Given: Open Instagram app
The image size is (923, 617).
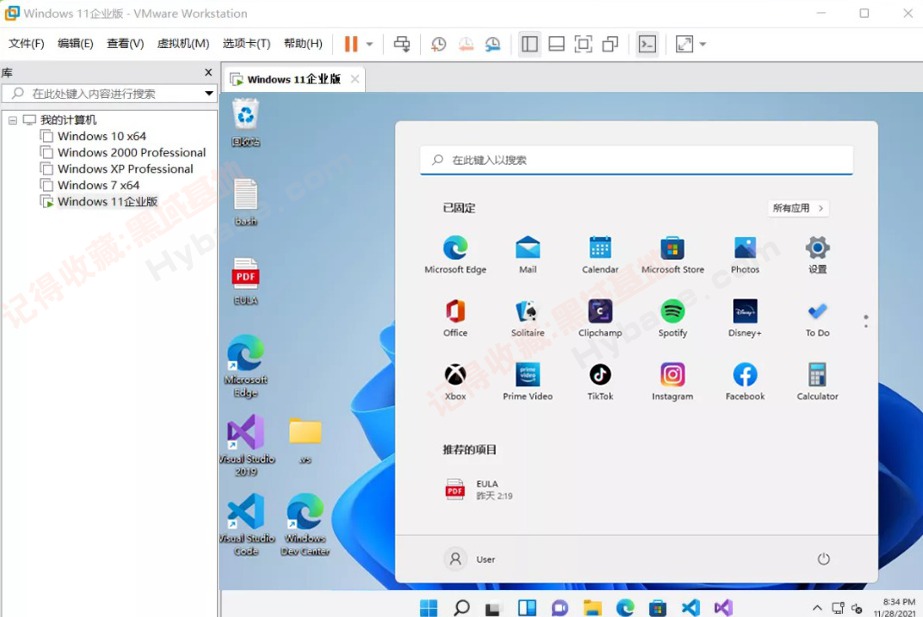Looking at the screenshot, I should pyautogui.click(x=672, y=382).
